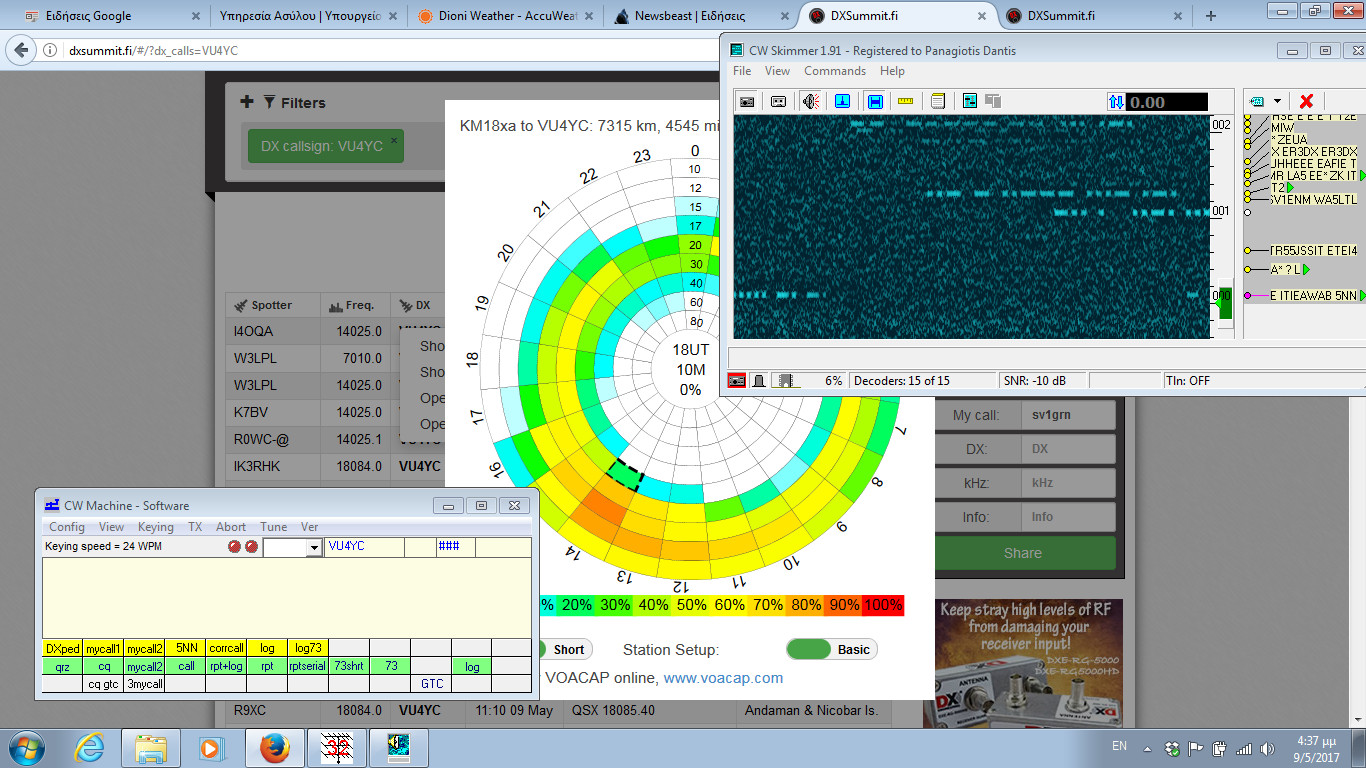Click the kHz input field
Viewport: 1366px width, 768px height.
[1067, 483]
